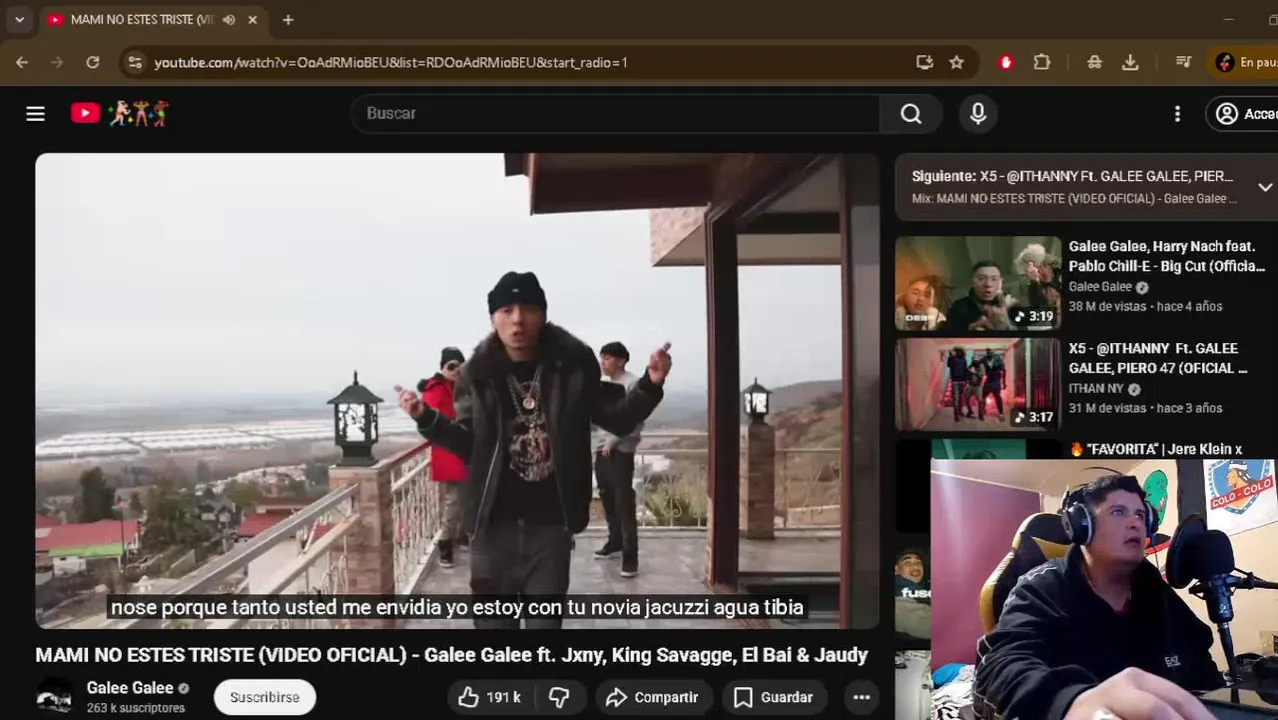Open X5 - @ITHANNY Ft. GALEE title

(1158, 358)
